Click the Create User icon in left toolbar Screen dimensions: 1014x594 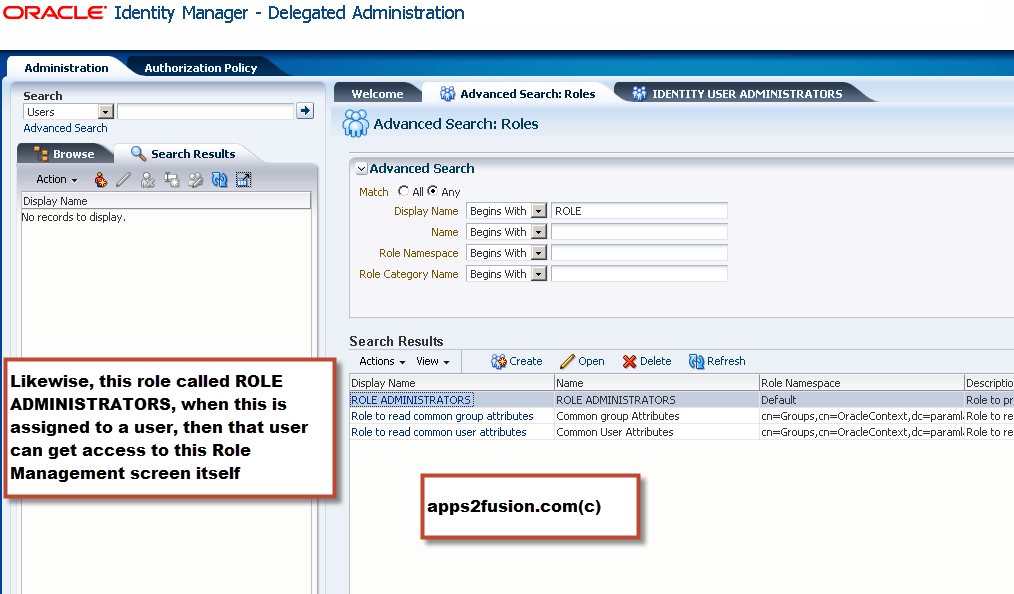100,180
